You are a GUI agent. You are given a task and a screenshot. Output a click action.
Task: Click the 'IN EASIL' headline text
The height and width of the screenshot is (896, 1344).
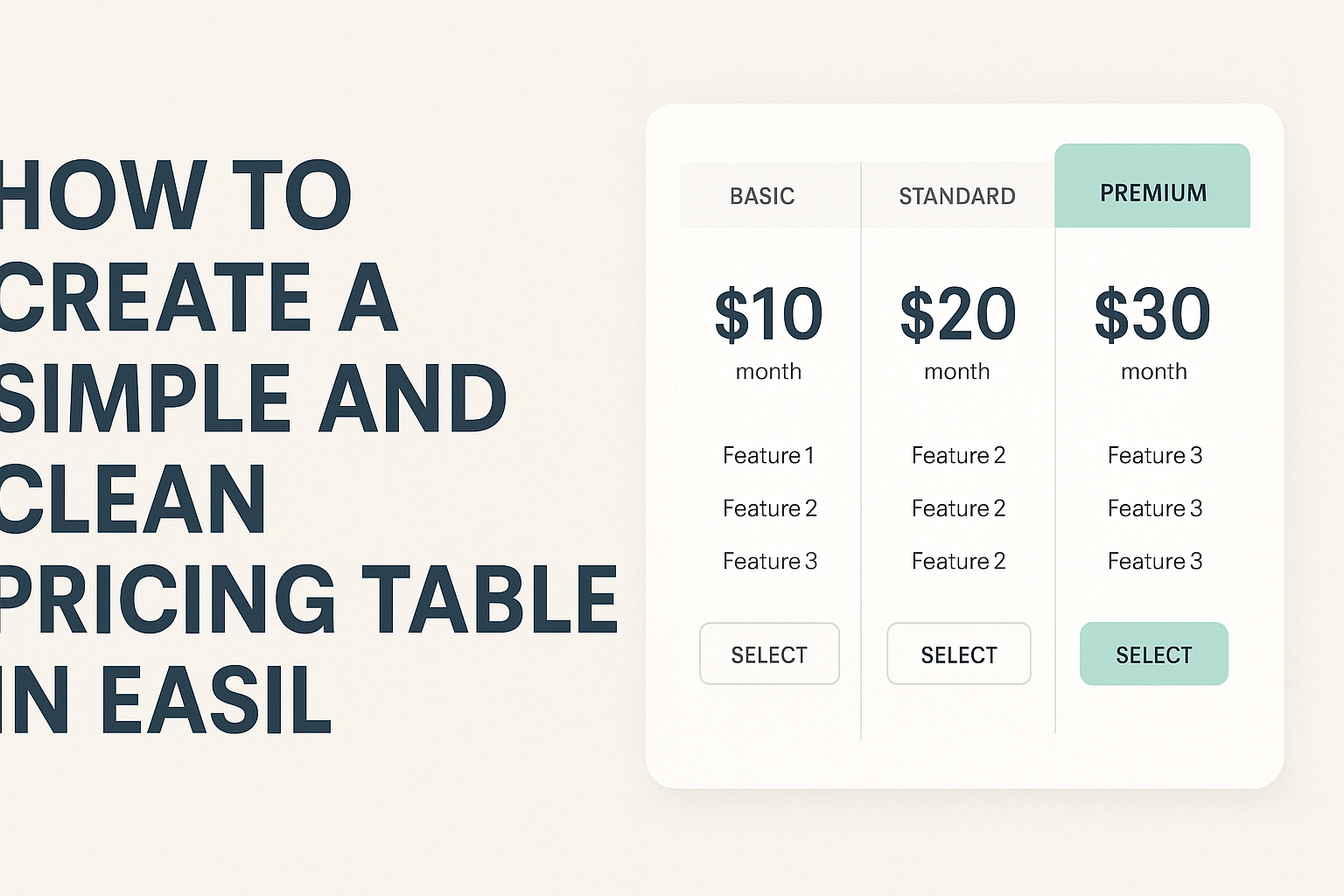click(165, 700)
